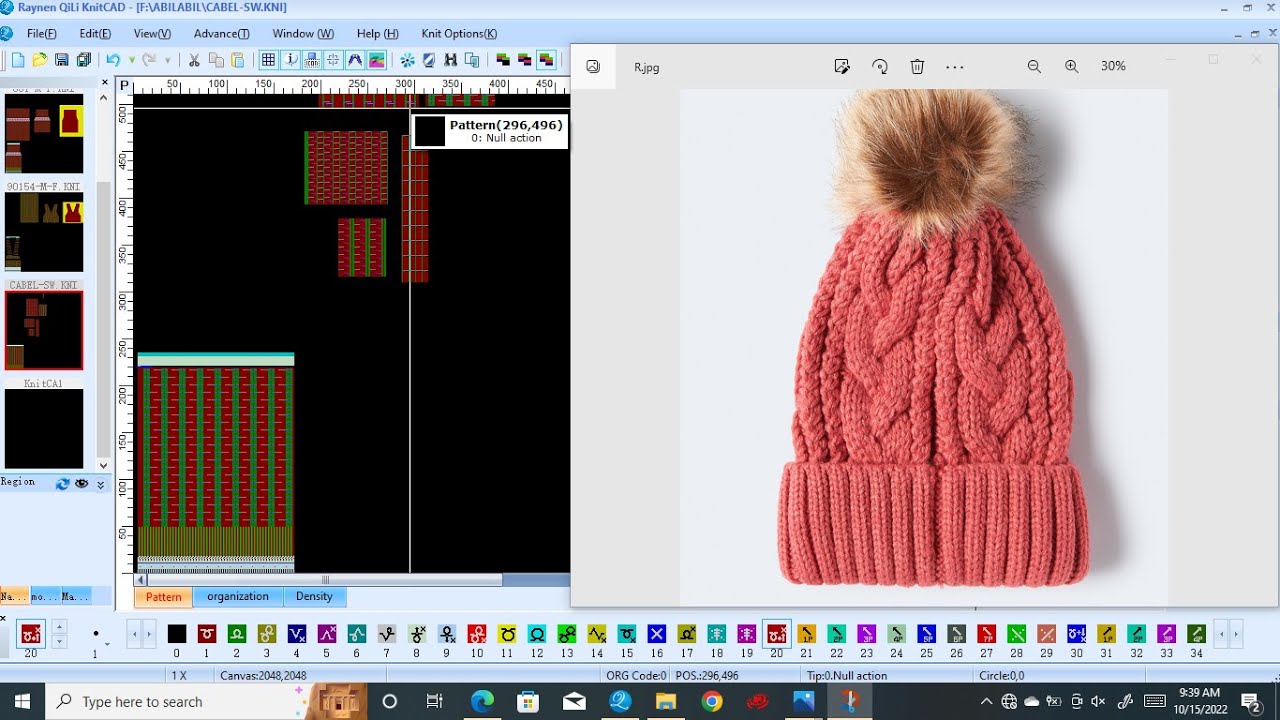Select the CABEL-SW.KNI thumbnail

tap(44, 331)
